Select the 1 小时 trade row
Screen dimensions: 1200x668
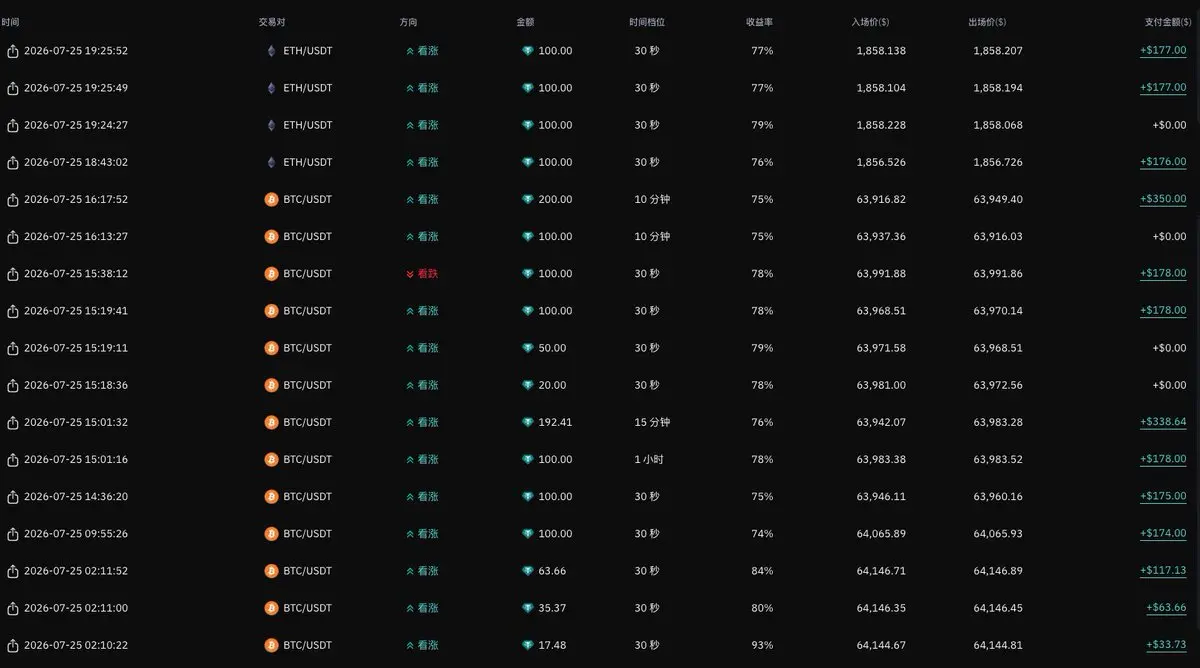(x=600, y=459)
